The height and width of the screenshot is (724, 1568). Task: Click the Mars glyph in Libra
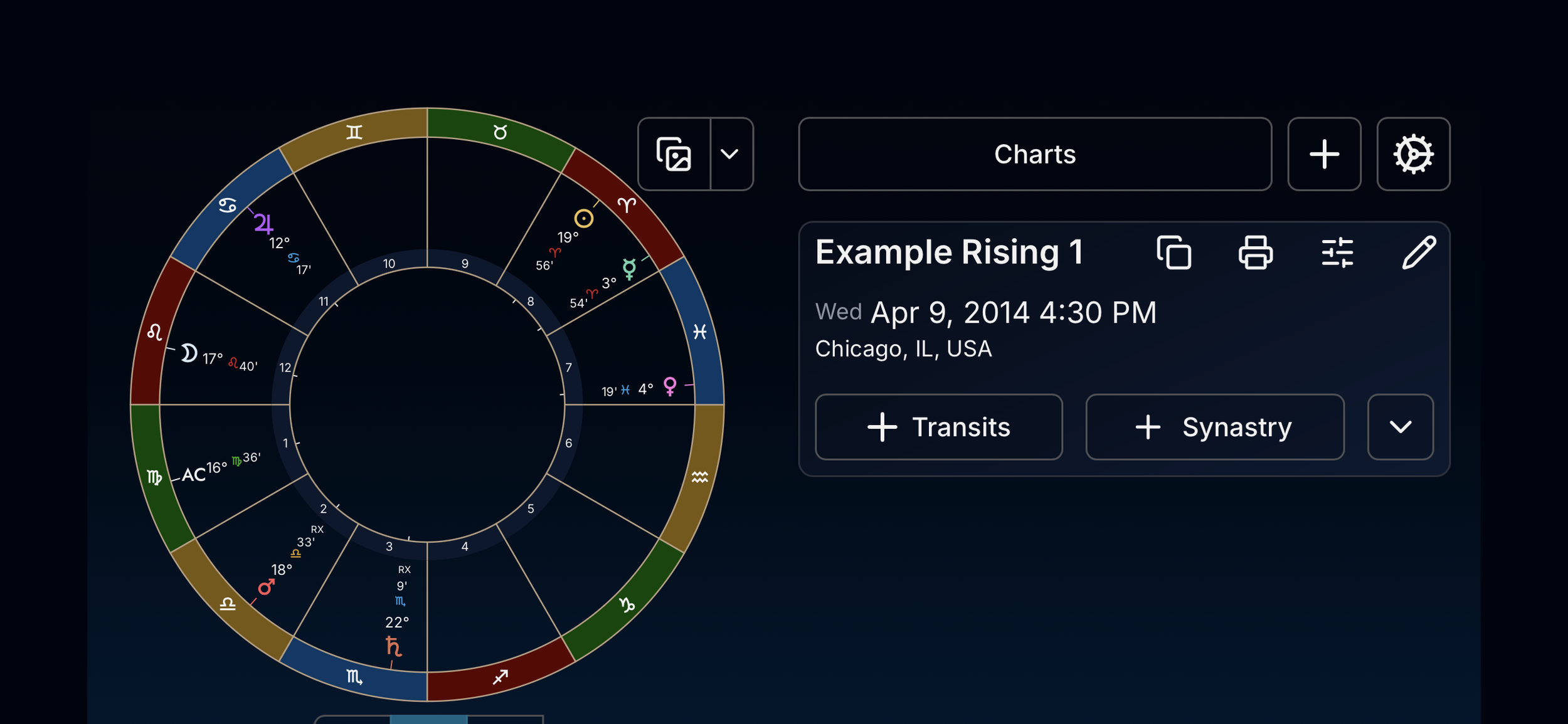point(267,587)
